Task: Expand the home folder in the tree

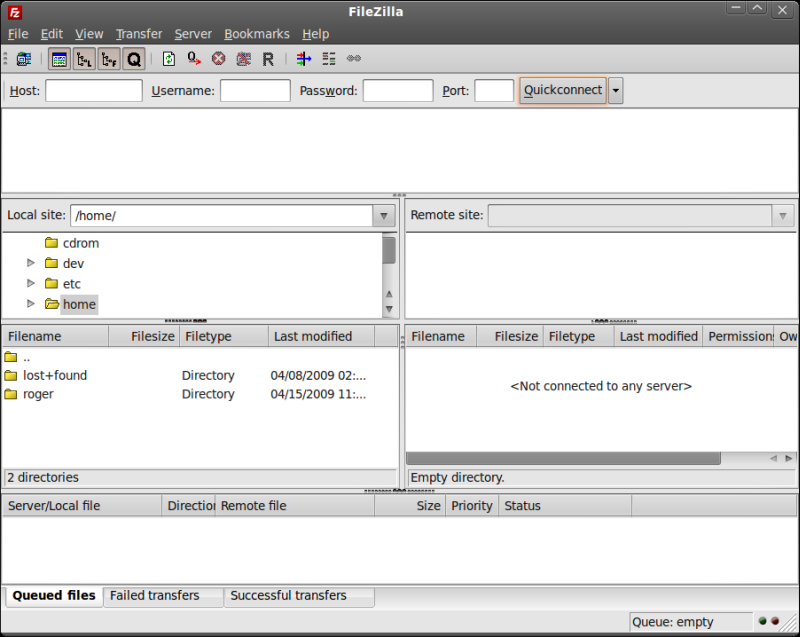Action: click(x=30, y=304)
